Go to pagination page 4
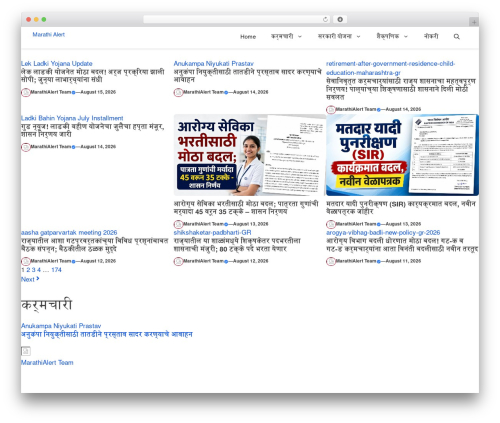 39,270
